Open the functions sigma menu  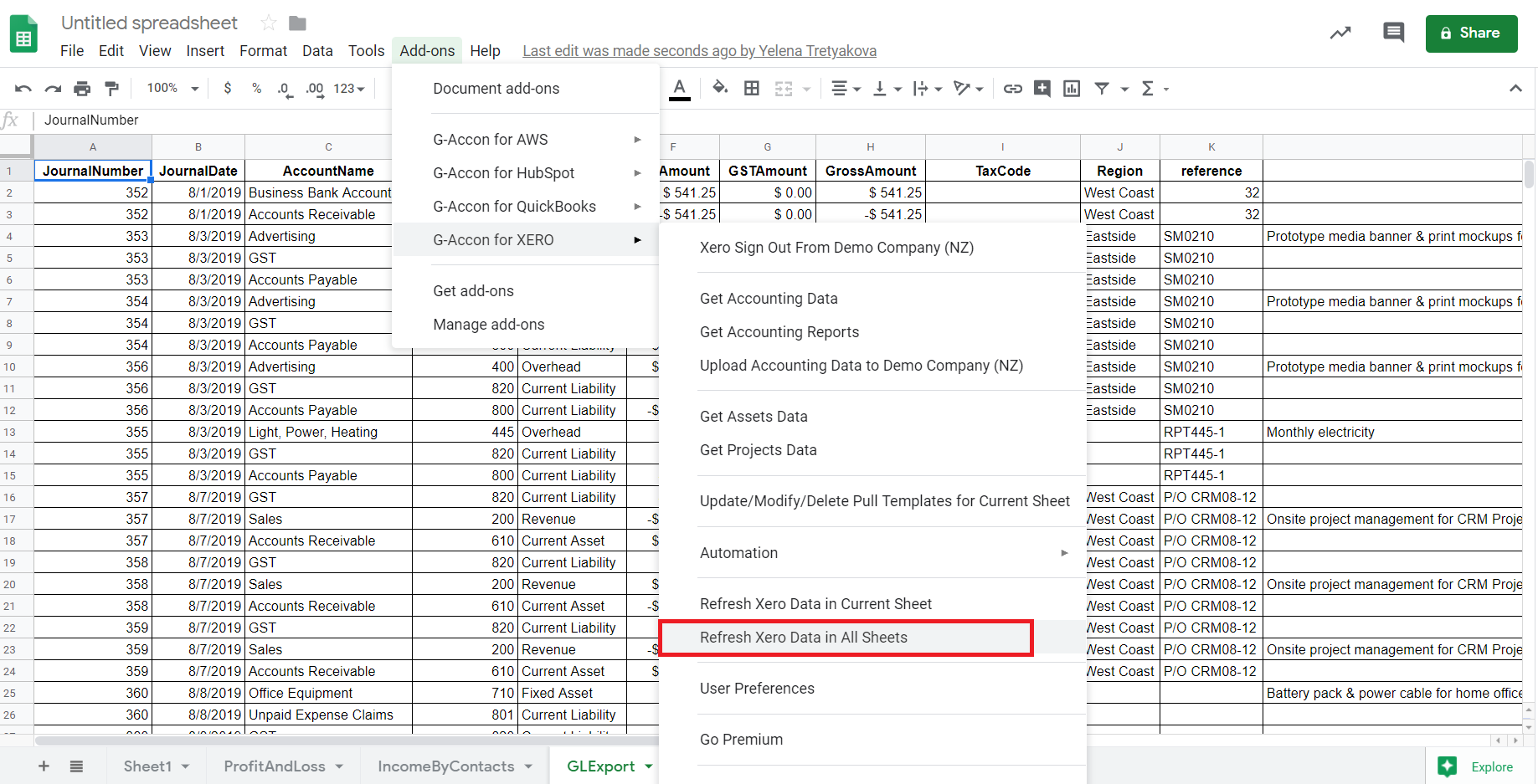click(1148, 88)
